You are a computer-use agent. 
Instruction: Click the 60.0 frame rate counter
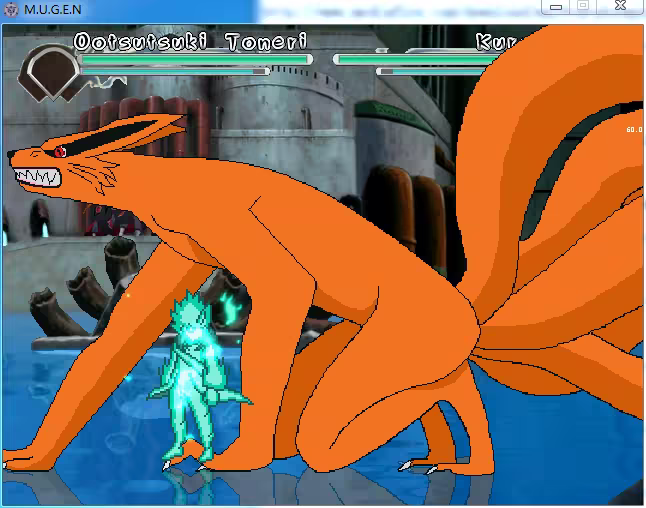pos(634,130)
